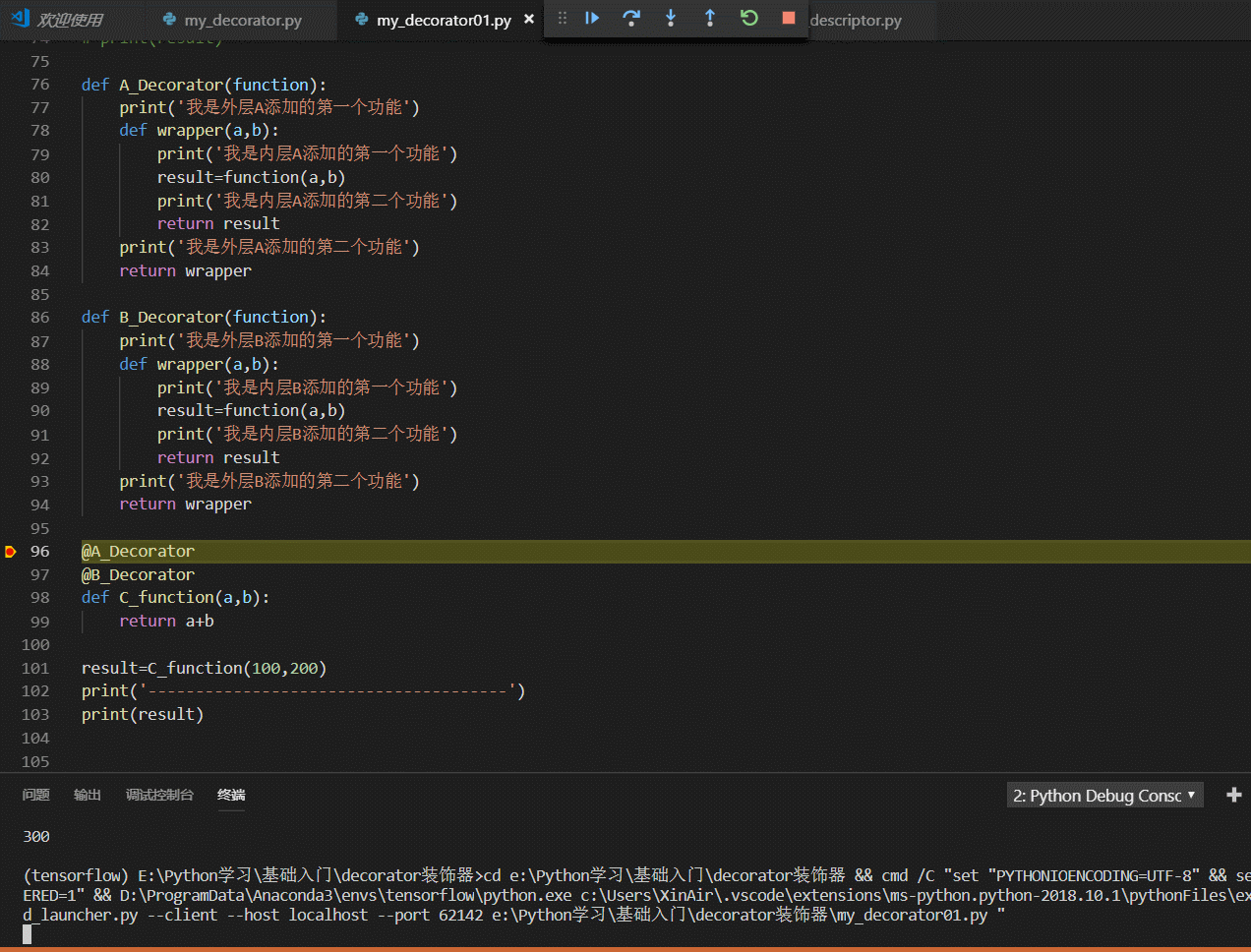Click line number 86 in gutter
This screenshot has width=1251, height=952.
pyautogui.click(x=39, y=318)
